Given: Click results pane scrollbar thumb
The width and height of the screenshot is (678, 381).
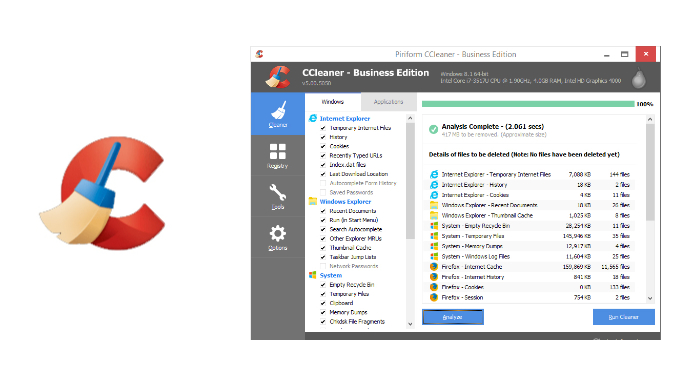Looking at the screenshot, I should click(x=650, y=172).
